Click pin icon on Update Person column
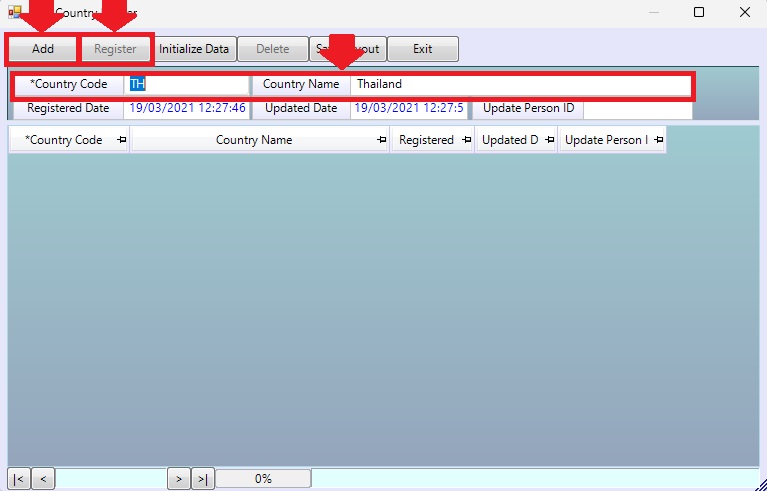767x491 pixels. coord(658,140)
